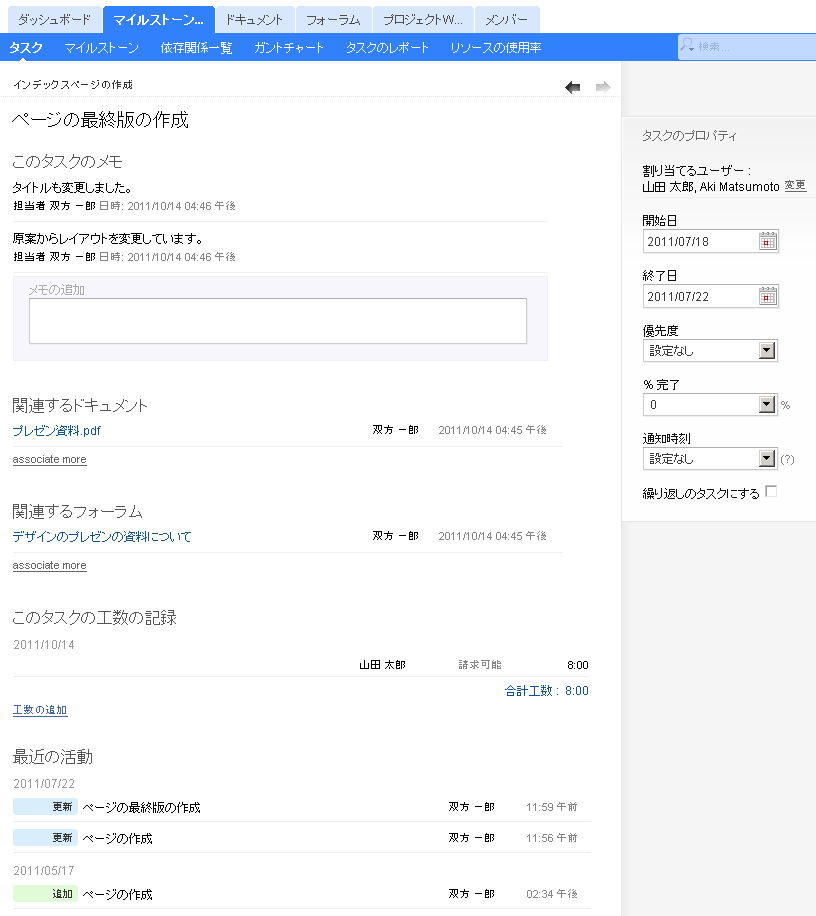816x916 pixels.
Task: Select the マイルストーン submenu item
Action: [101, 47]
